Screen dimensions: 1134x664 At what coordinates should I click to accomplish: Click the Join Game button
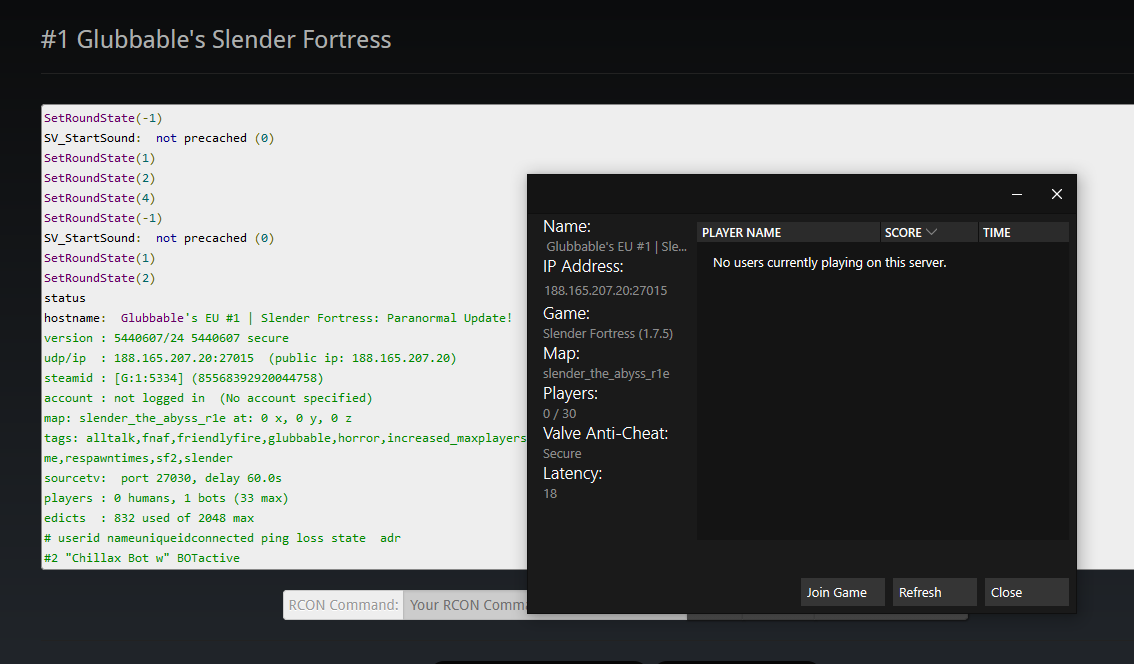[843, 592]
